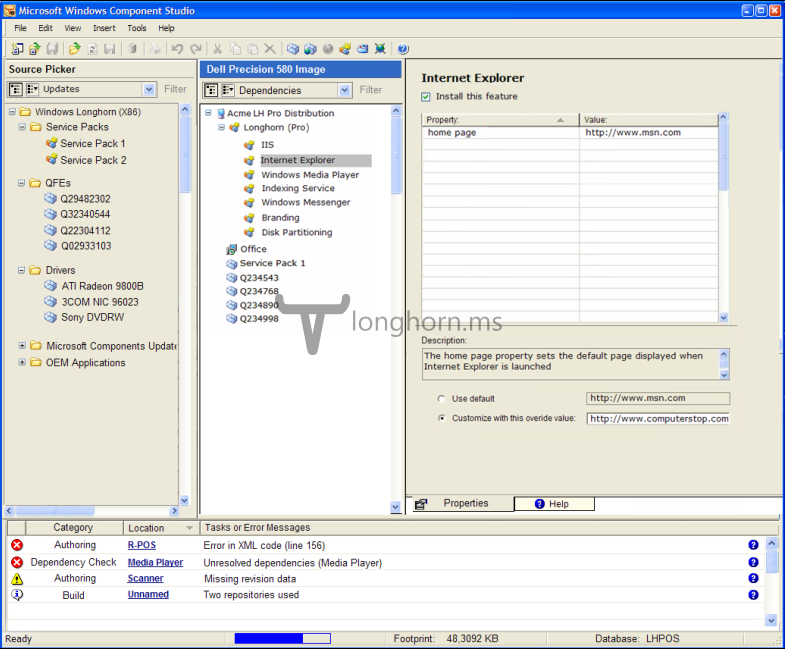The width and height of the screenshot is (785, 649).
Task: Collapse the Acme LH Pro Distribution node
Action: pos(208,113)
